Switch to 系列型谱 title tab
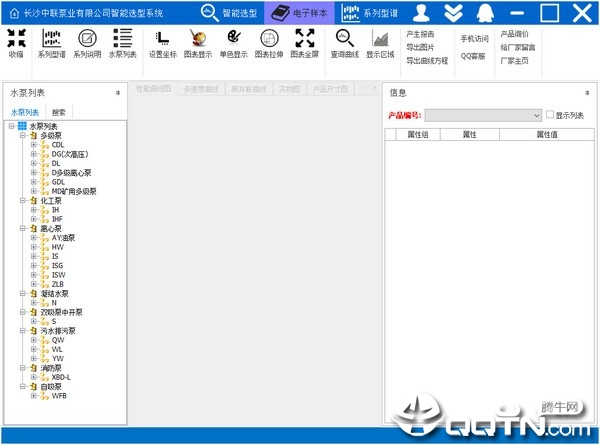This screenshot has height=445, width=600. 370,13
